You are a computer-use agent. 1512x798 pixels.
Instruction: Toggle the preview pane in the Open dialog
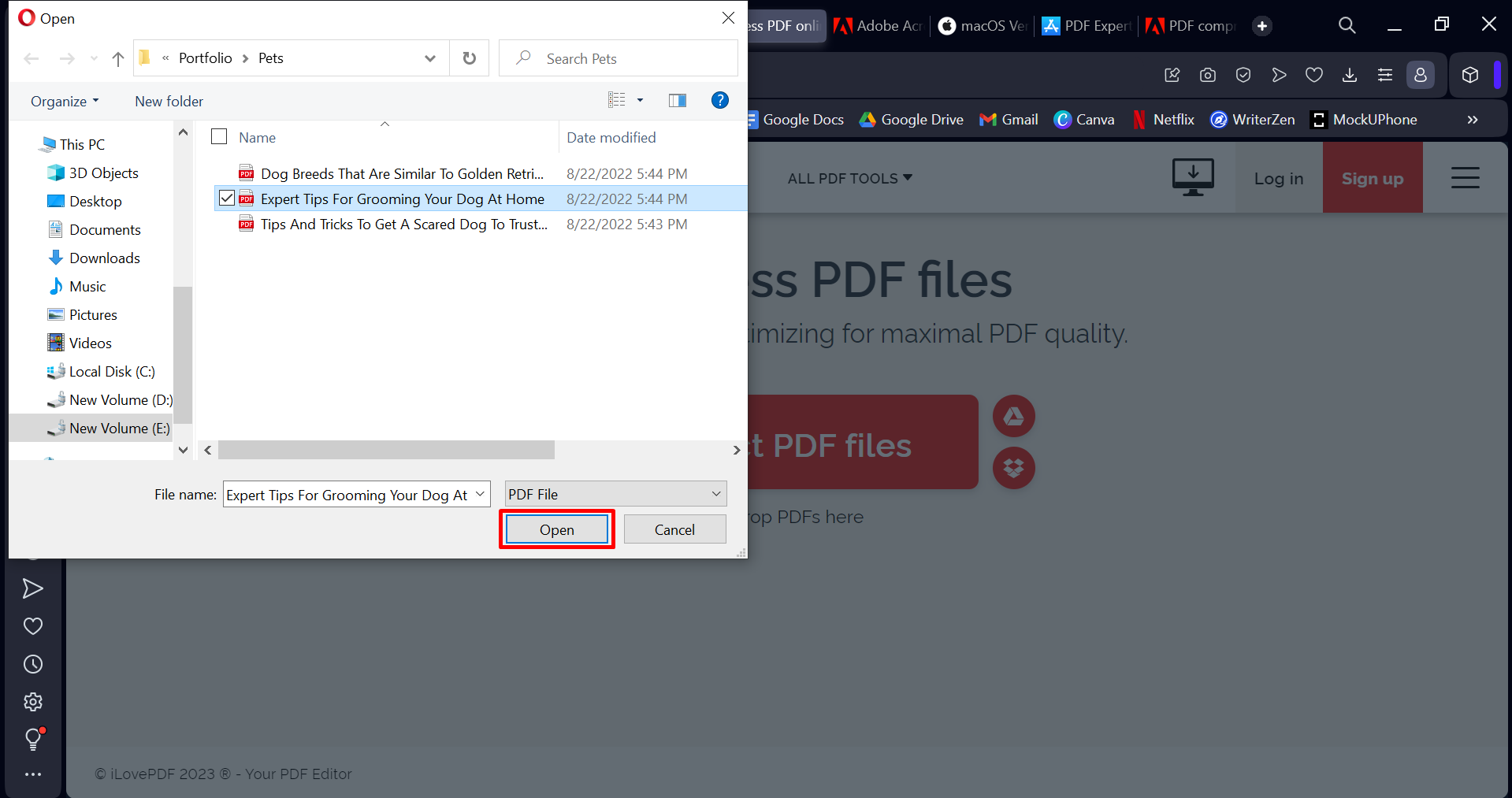click(677, 100)
